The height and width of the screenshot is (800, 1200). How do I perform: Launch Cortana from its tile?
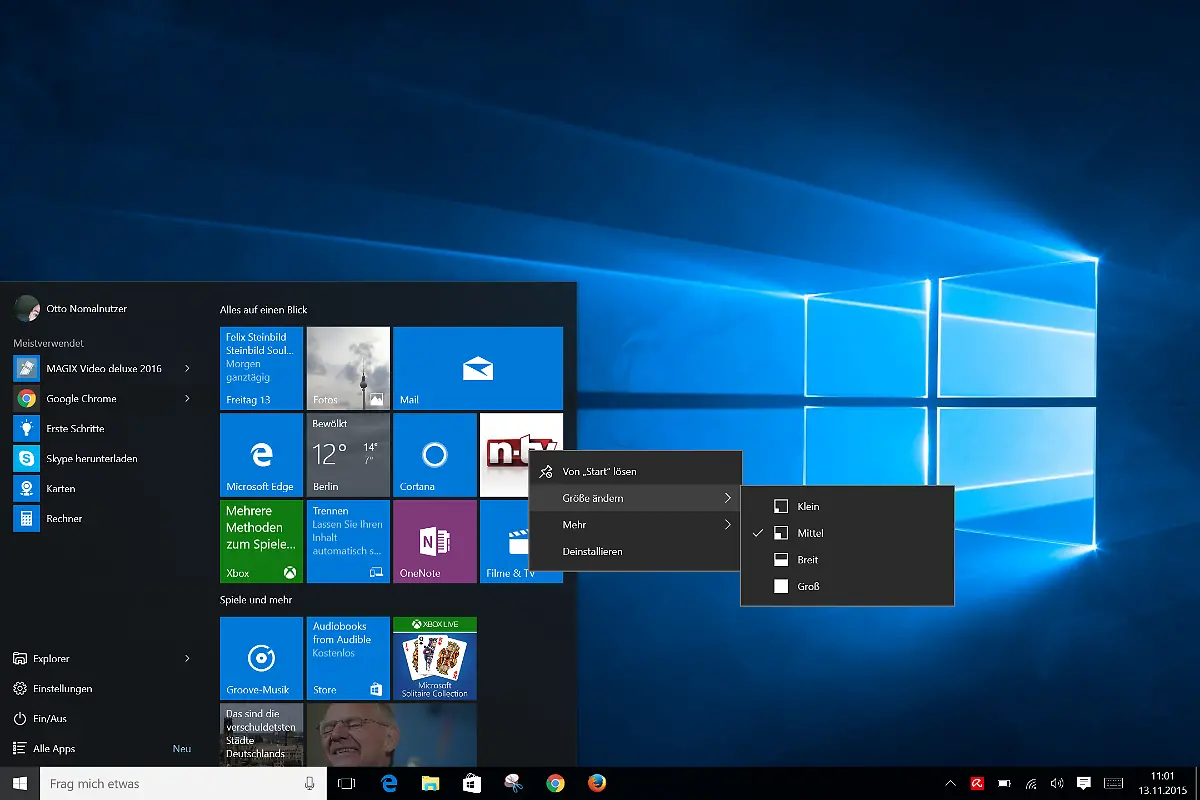(x=434, y=455)
